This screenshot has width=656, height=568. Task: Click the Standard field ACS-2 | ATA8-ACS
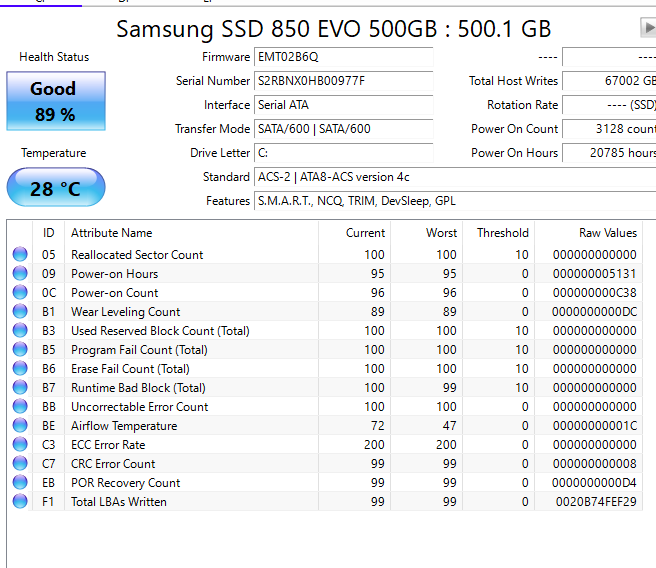click(x=455, y=177)
